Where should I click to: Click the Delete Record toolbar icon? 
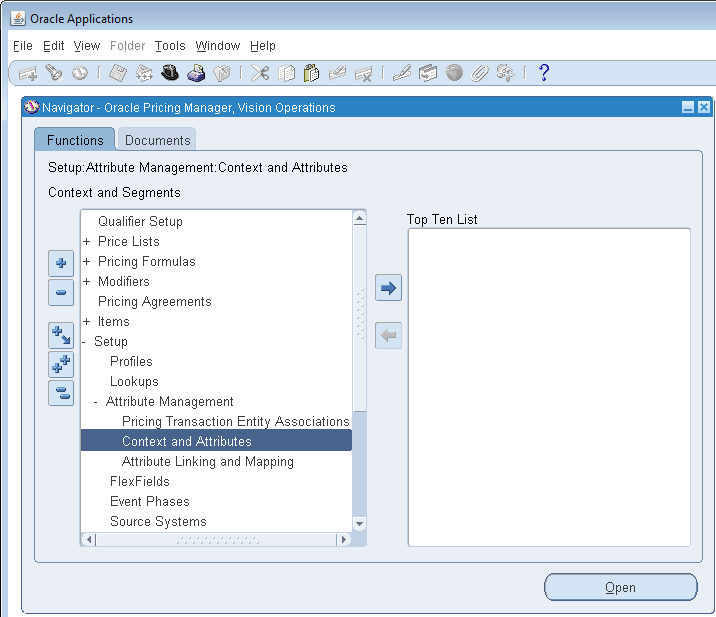tap(363, 73)
